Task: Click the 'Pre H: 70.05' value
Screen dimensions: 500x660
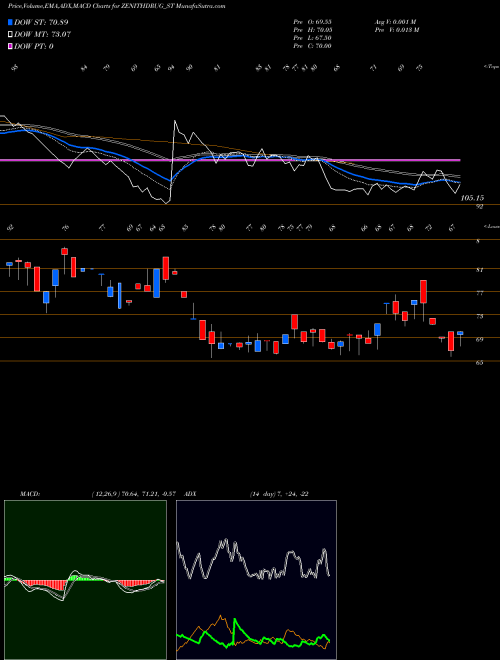Action: coord(312,30)
